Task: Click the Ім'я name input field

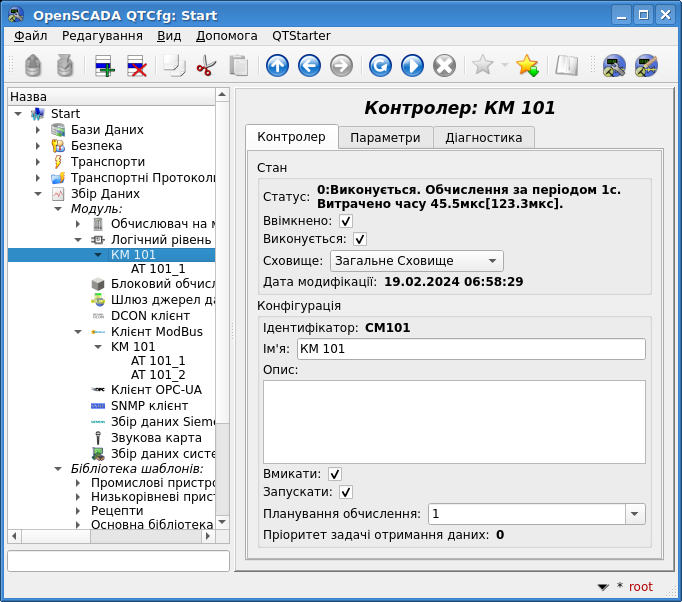Action: 471,349
